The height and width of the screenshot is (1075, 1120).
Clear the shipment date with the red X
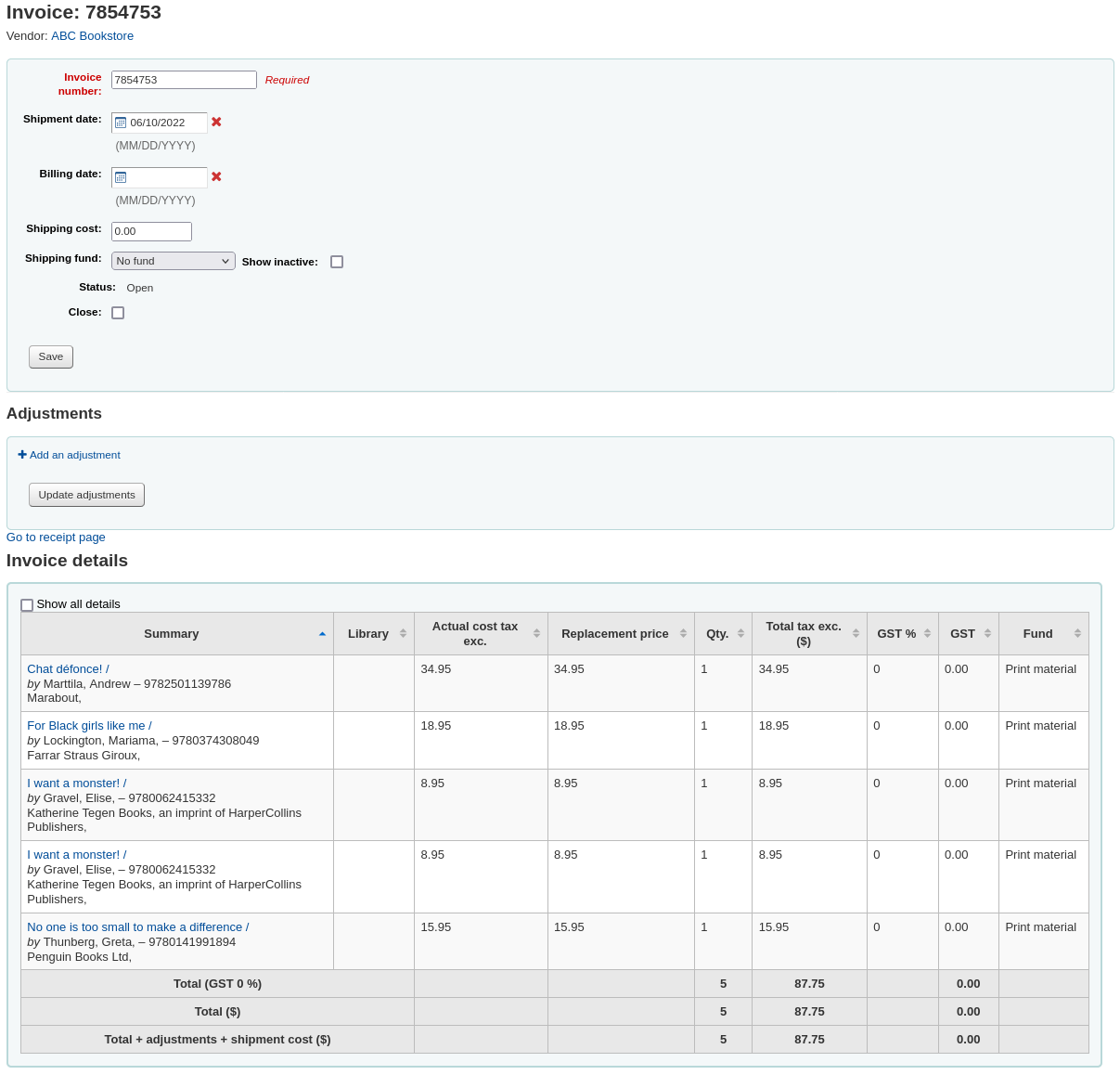[216, 122]
